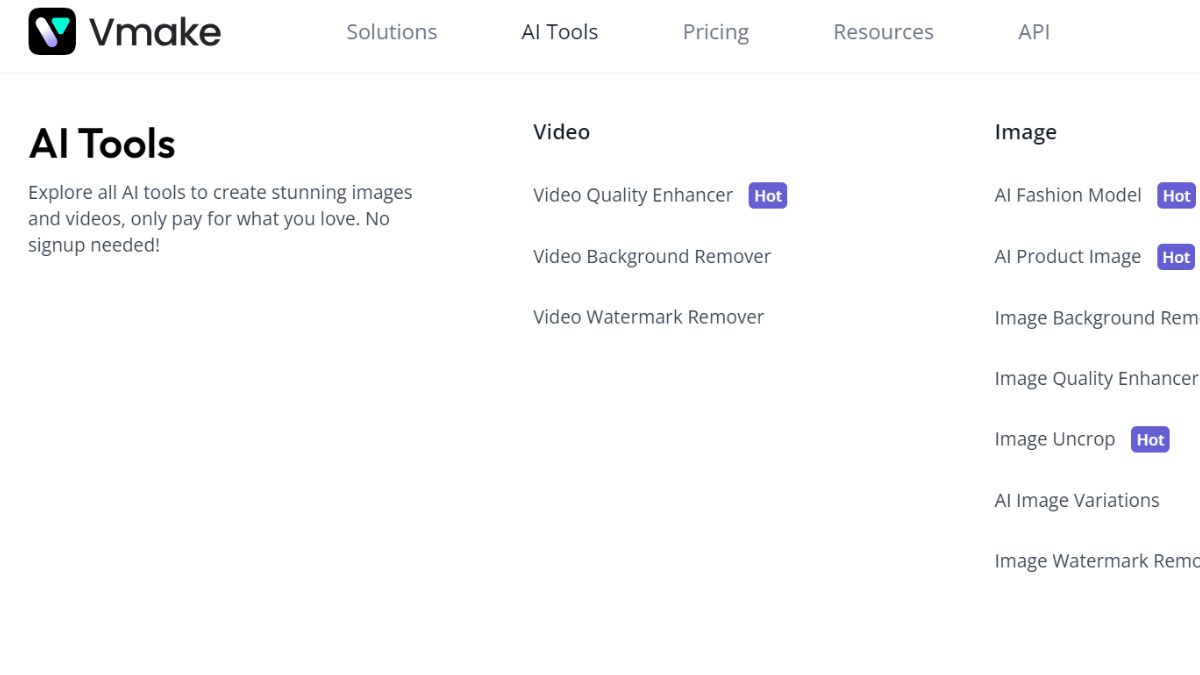Open the Solutions menu

(391, 32)
